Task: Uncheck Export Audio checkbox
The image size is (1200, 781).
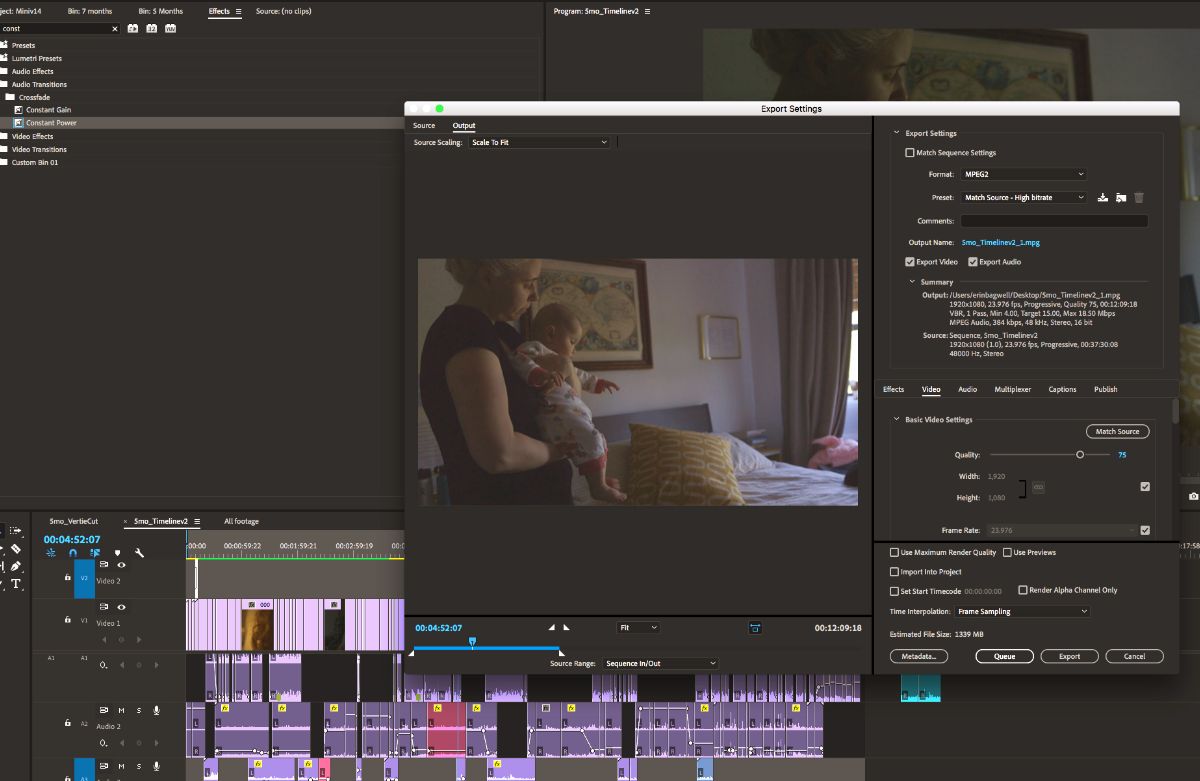Action: [972, 262]
